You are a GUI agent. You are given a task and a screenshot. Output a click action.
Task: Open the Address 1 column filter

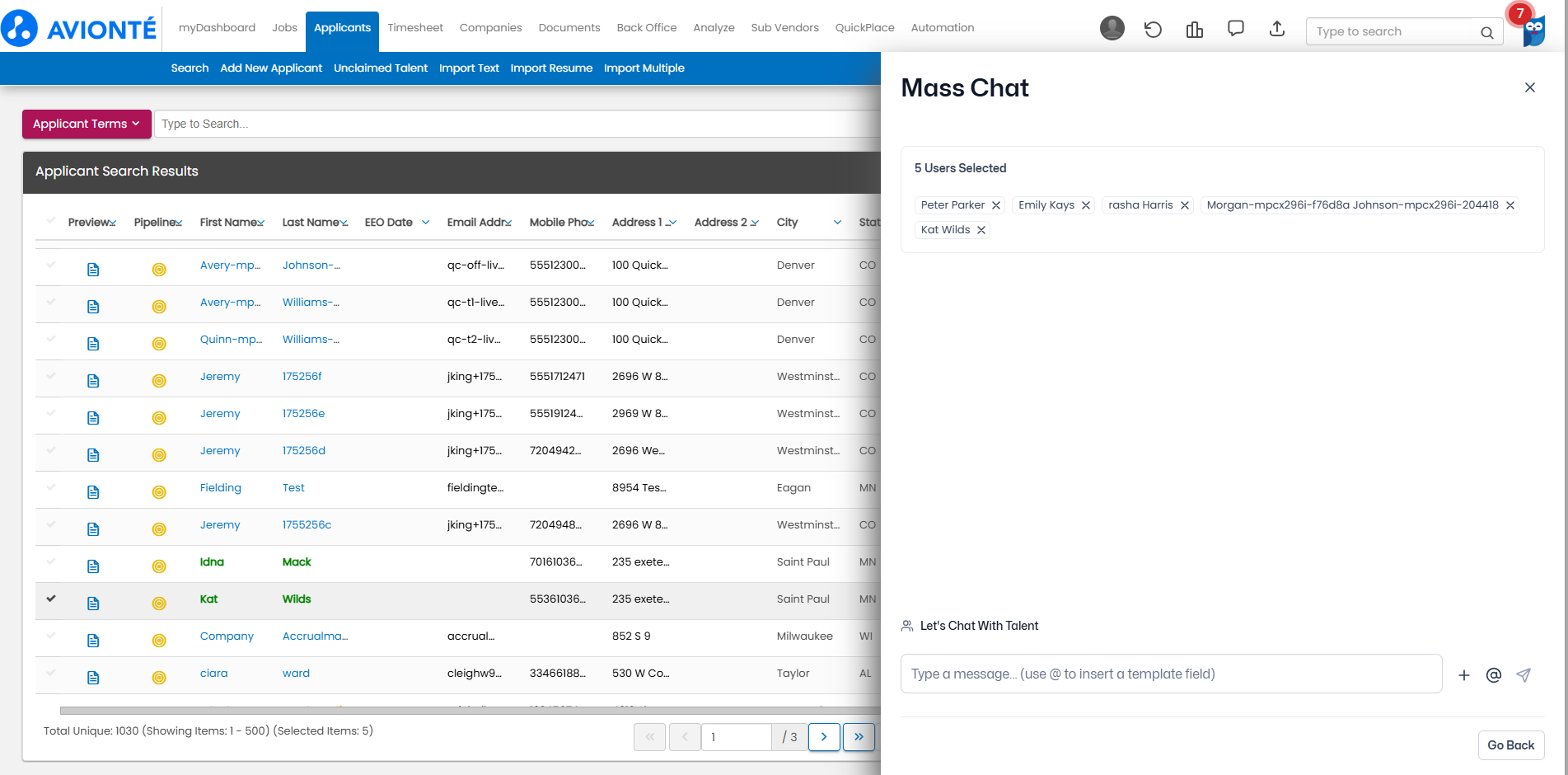pos(672,223)
